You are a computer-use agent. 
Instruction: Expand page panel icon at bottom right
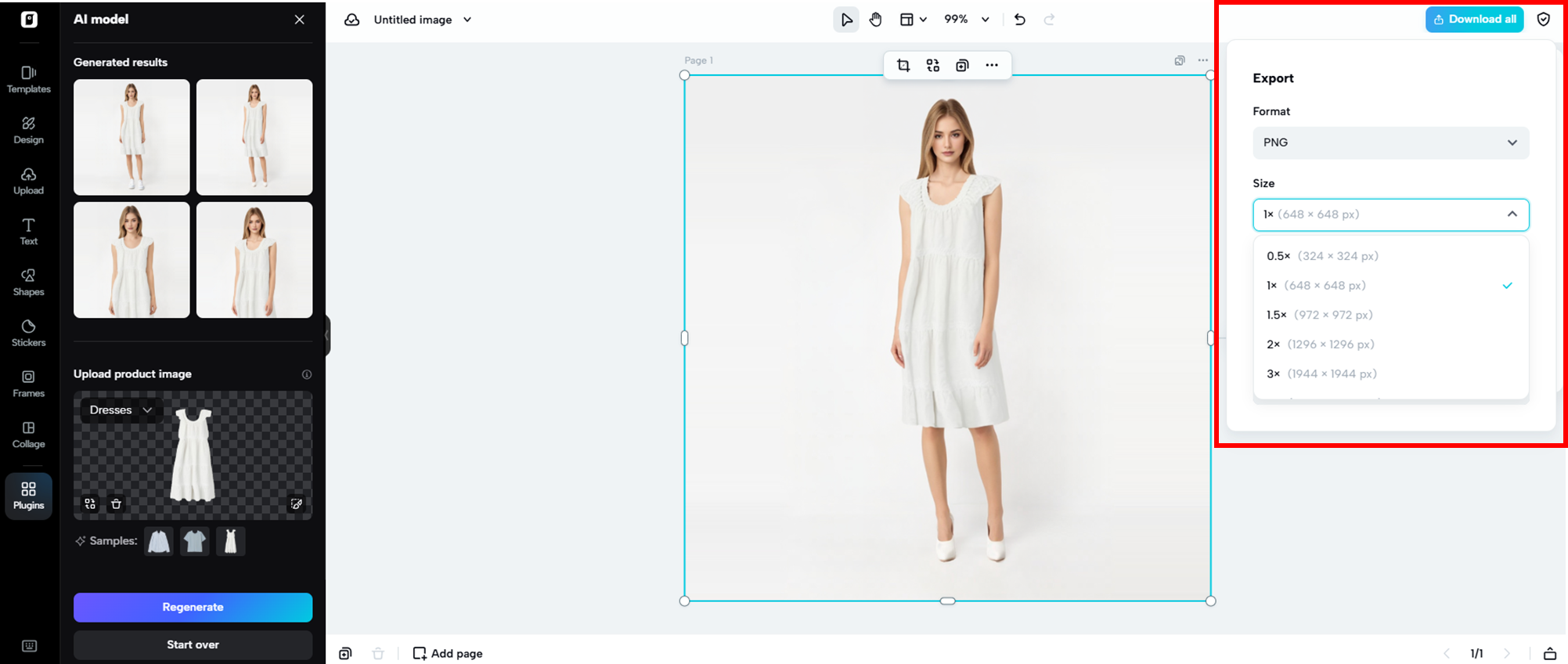(1550, 654)
